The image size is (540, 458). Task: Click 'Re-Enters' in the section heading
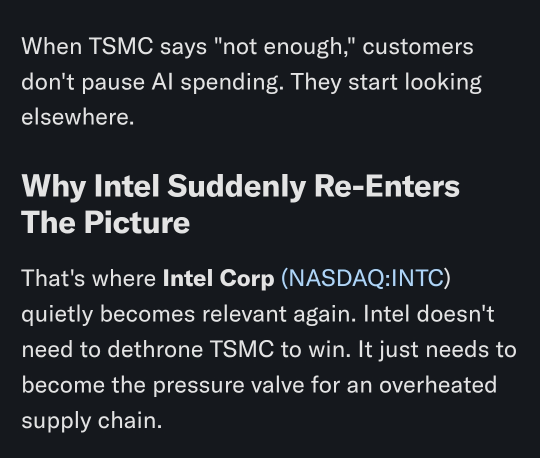click(387, 186)
